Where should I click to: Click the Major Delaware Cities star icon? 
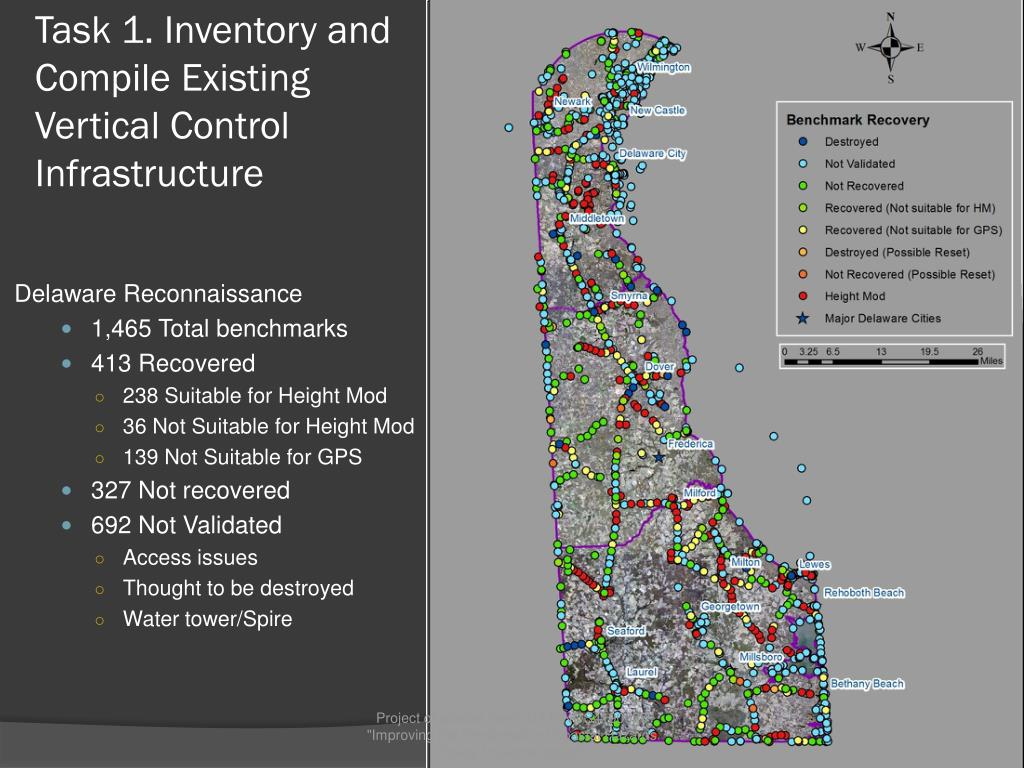point(803,318)
